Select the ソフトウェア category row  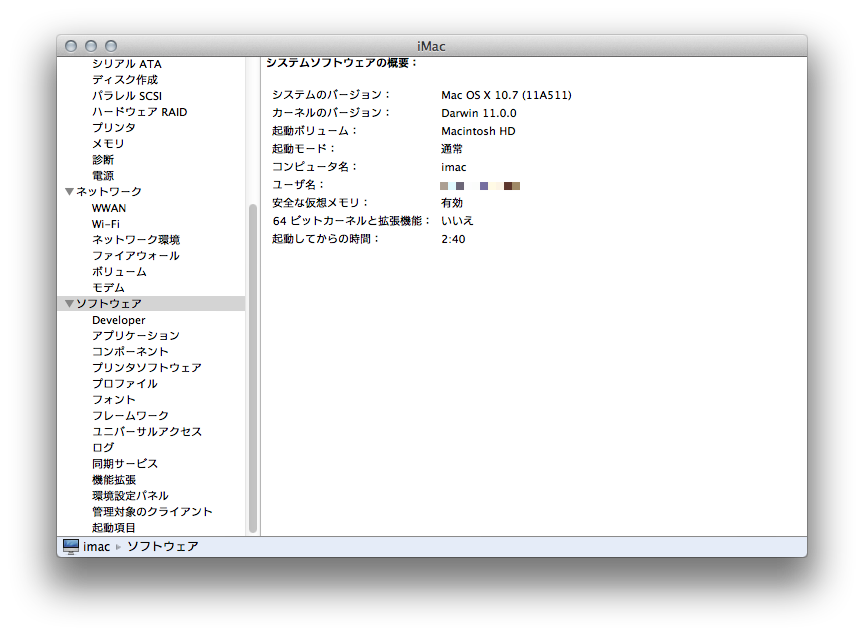(x=151, y=304)
